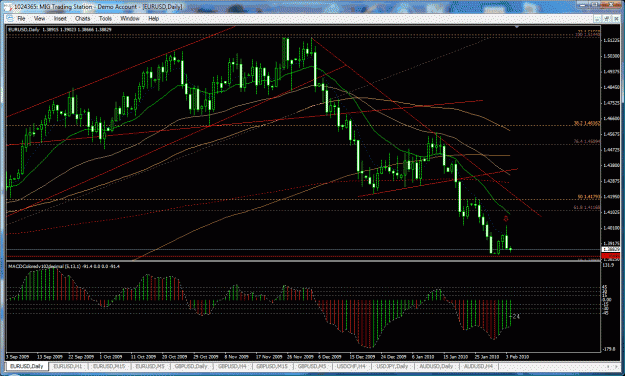Click the red arrow indicator above last candles
Viewport: 625px width, 376px height.
(506, 219)
